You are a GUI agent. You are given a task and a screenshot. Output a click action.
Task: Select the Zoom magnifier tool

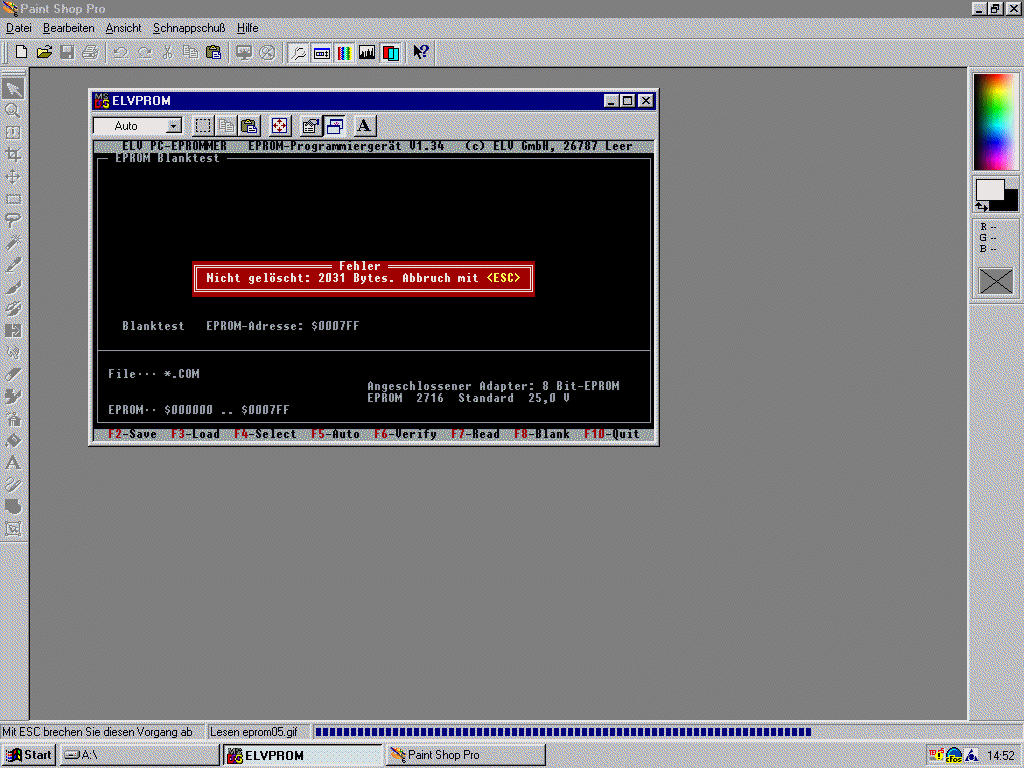coord(13,110)
